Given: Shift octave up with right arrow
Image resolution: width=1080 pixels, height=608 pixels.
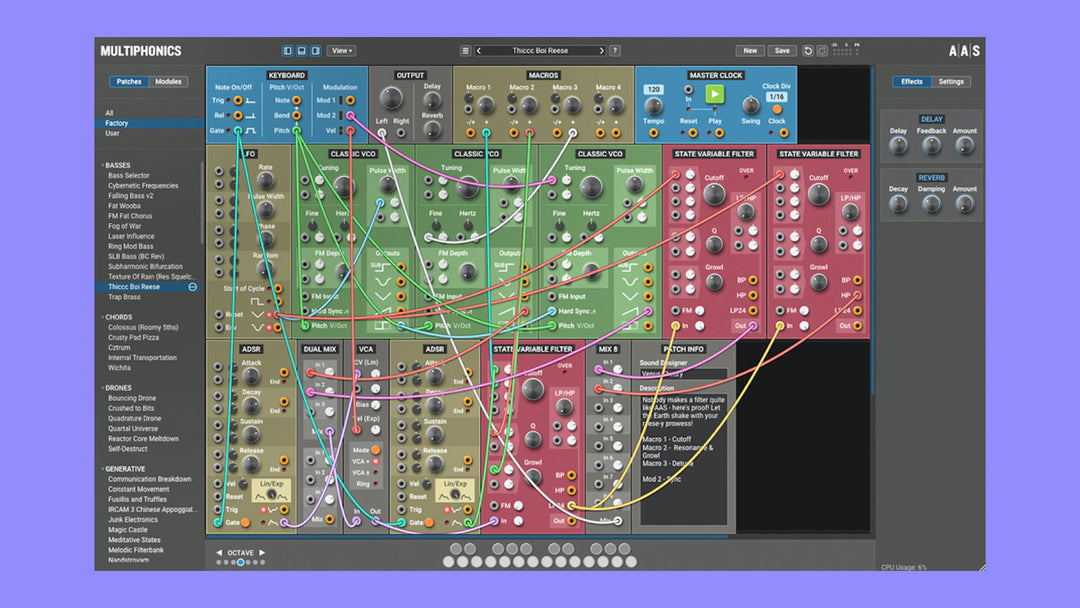Looking at the screenshot, I should [262, 553].
